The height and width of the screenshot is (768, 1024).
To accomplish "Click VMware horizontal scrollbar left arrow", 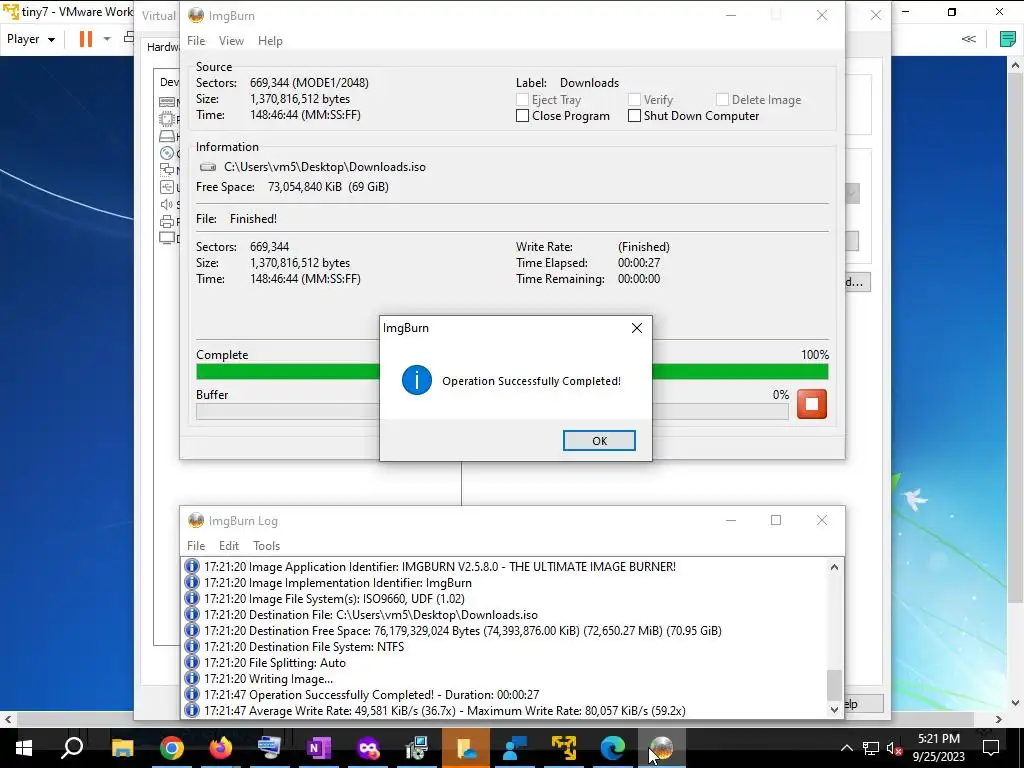I will [8, 719].
